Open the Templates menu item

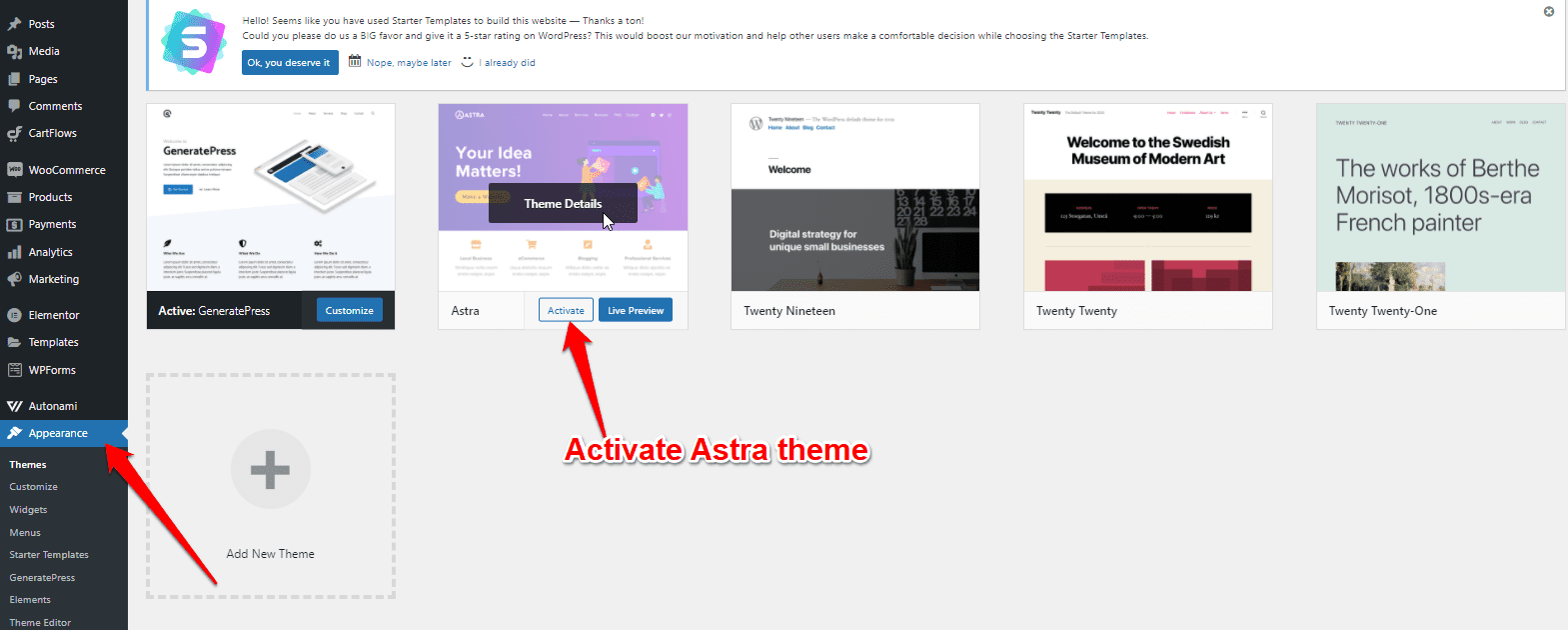pyautogui.click(x=53, y=342)
